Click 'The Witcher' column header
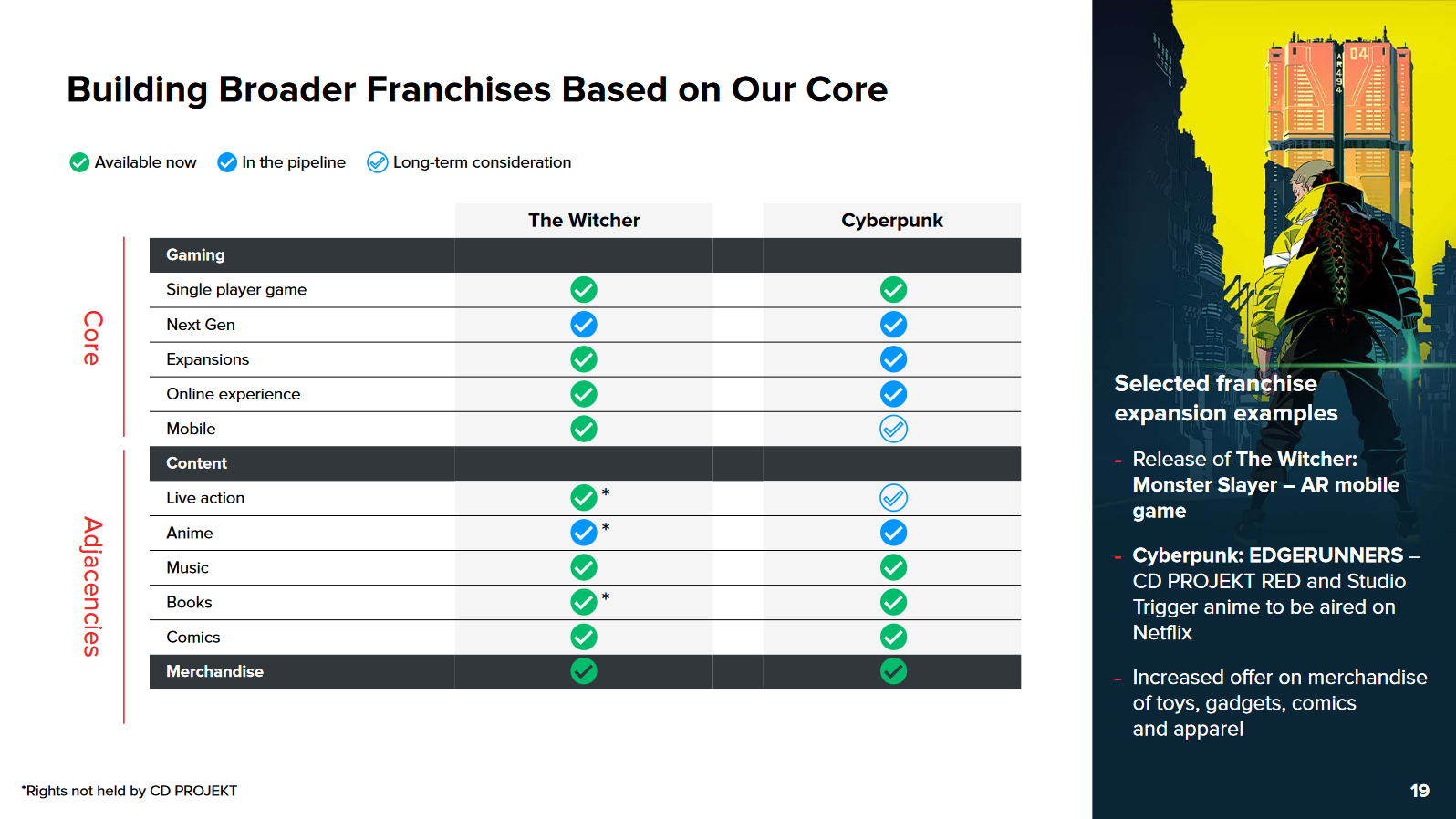1456x819 pixels. [x=584, y=221]
